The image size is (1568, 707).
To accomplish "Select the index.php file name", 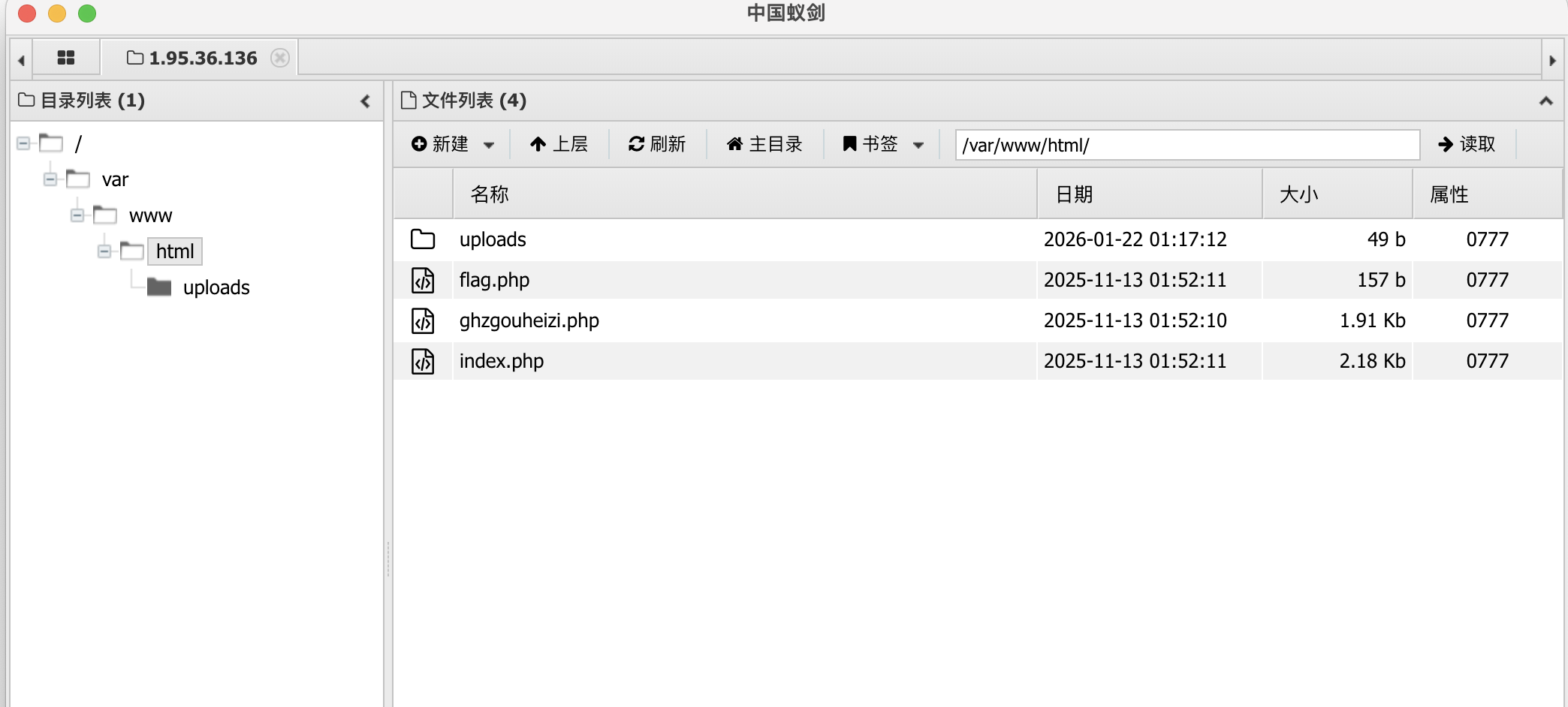I will [502, 361].
